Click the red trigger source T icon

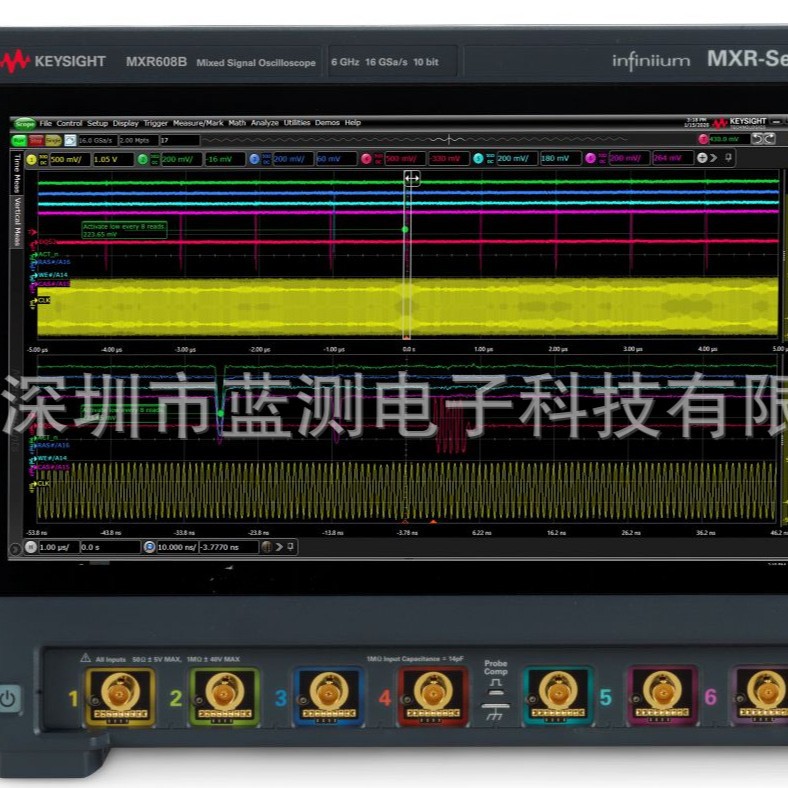point(703,139)
